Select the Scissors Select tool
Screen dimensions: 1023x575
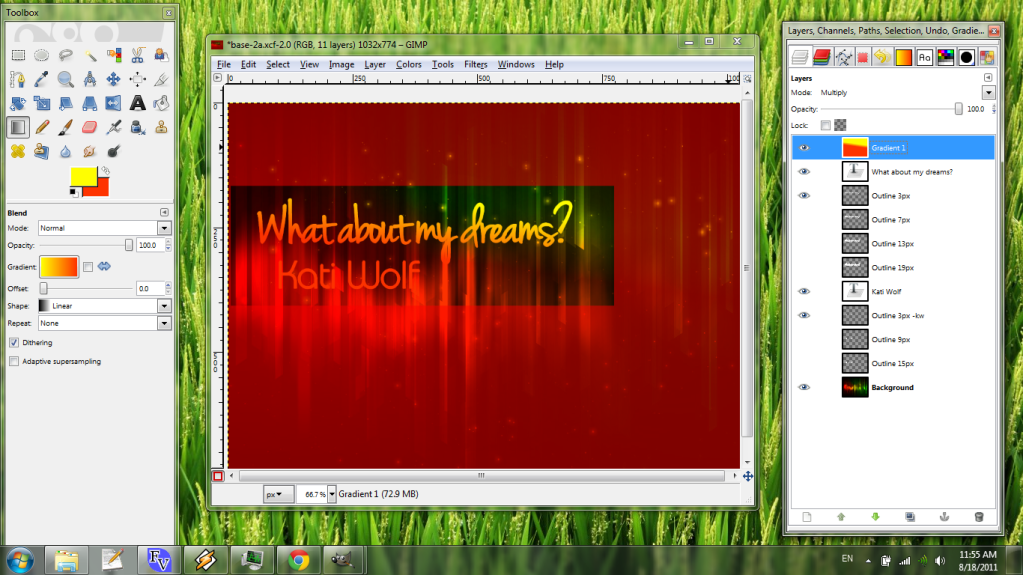(137, 55)
